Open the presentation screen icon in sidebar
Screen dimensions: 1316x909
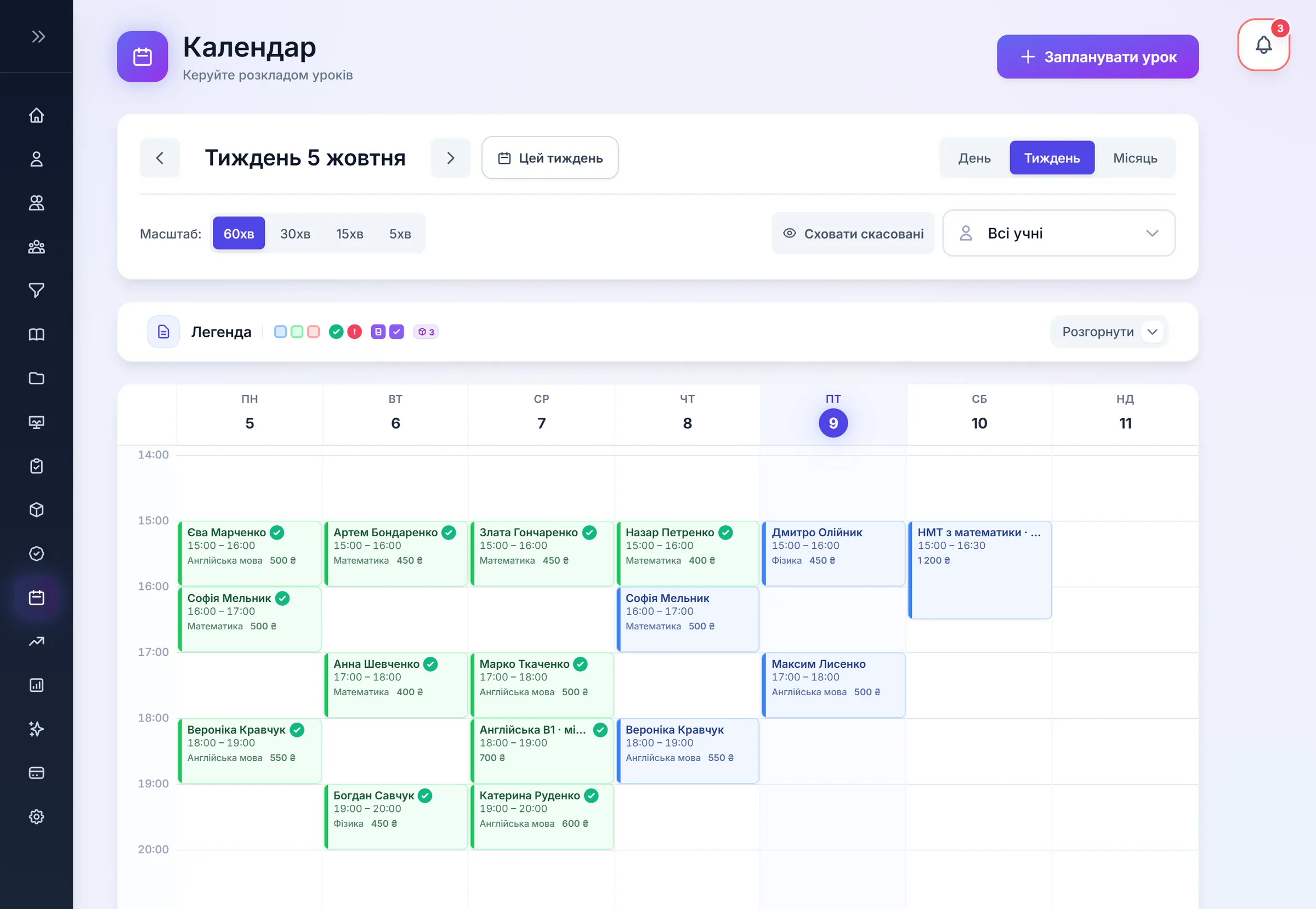pyautogui.click(x=36, y=422)
